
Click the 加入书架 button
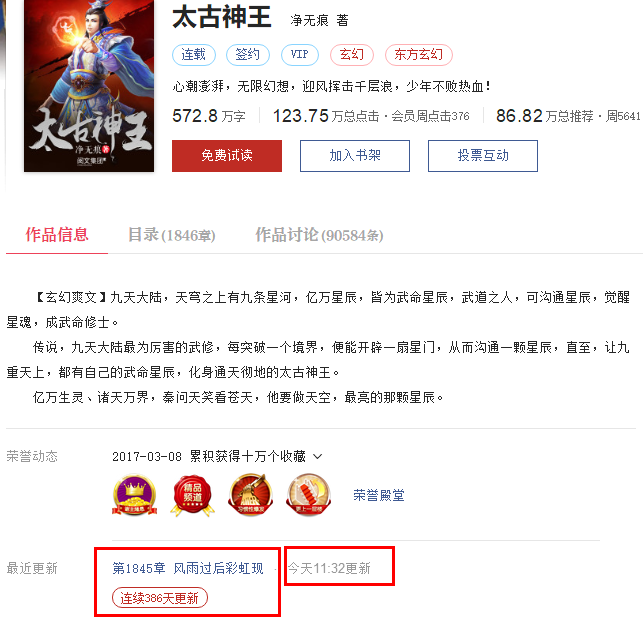click(355, 156)
